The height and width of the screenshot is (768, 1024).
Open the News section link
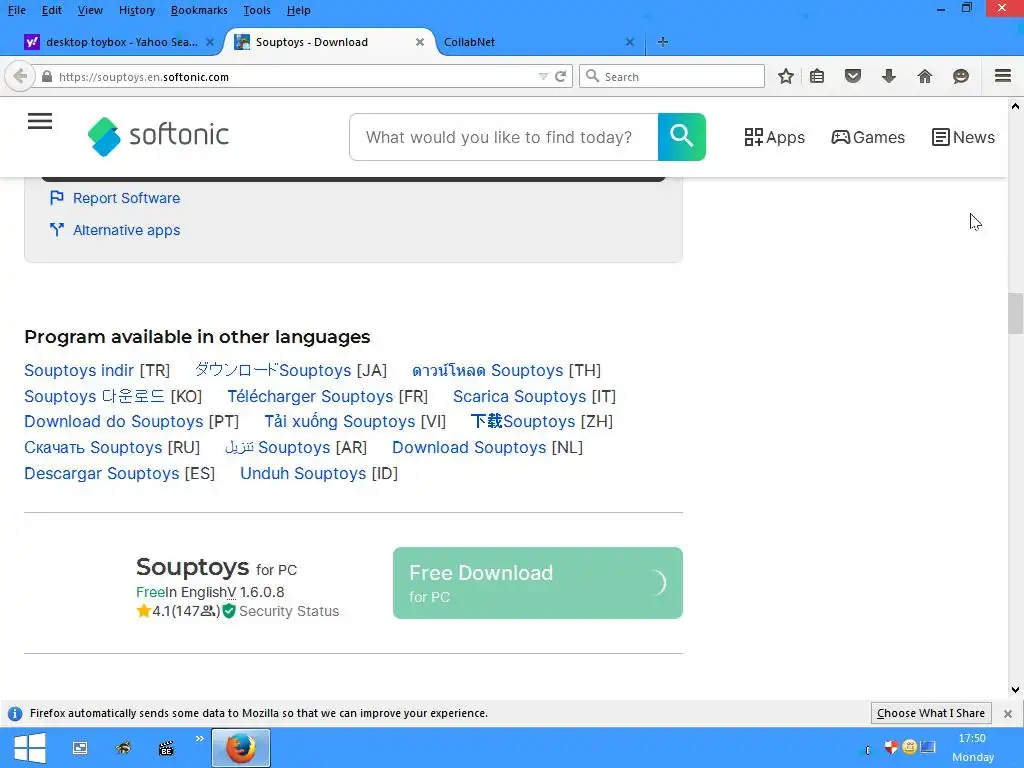tap(963, 137)
